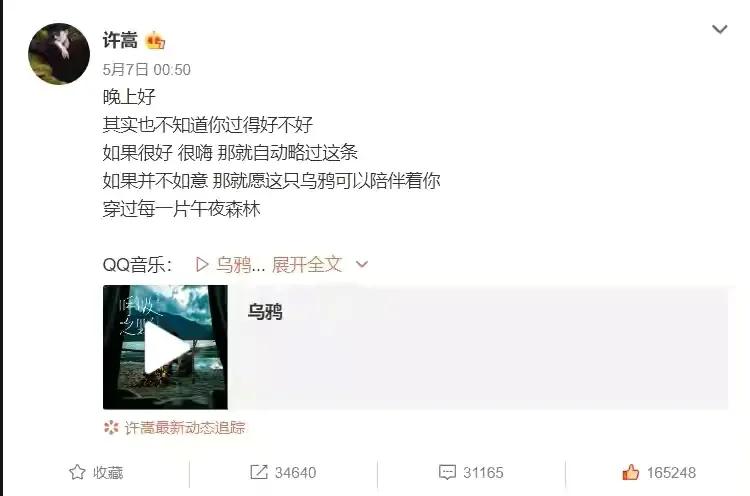Open the comments count 31165
Viewport: 750px width, 496px height.
[483, 473]
